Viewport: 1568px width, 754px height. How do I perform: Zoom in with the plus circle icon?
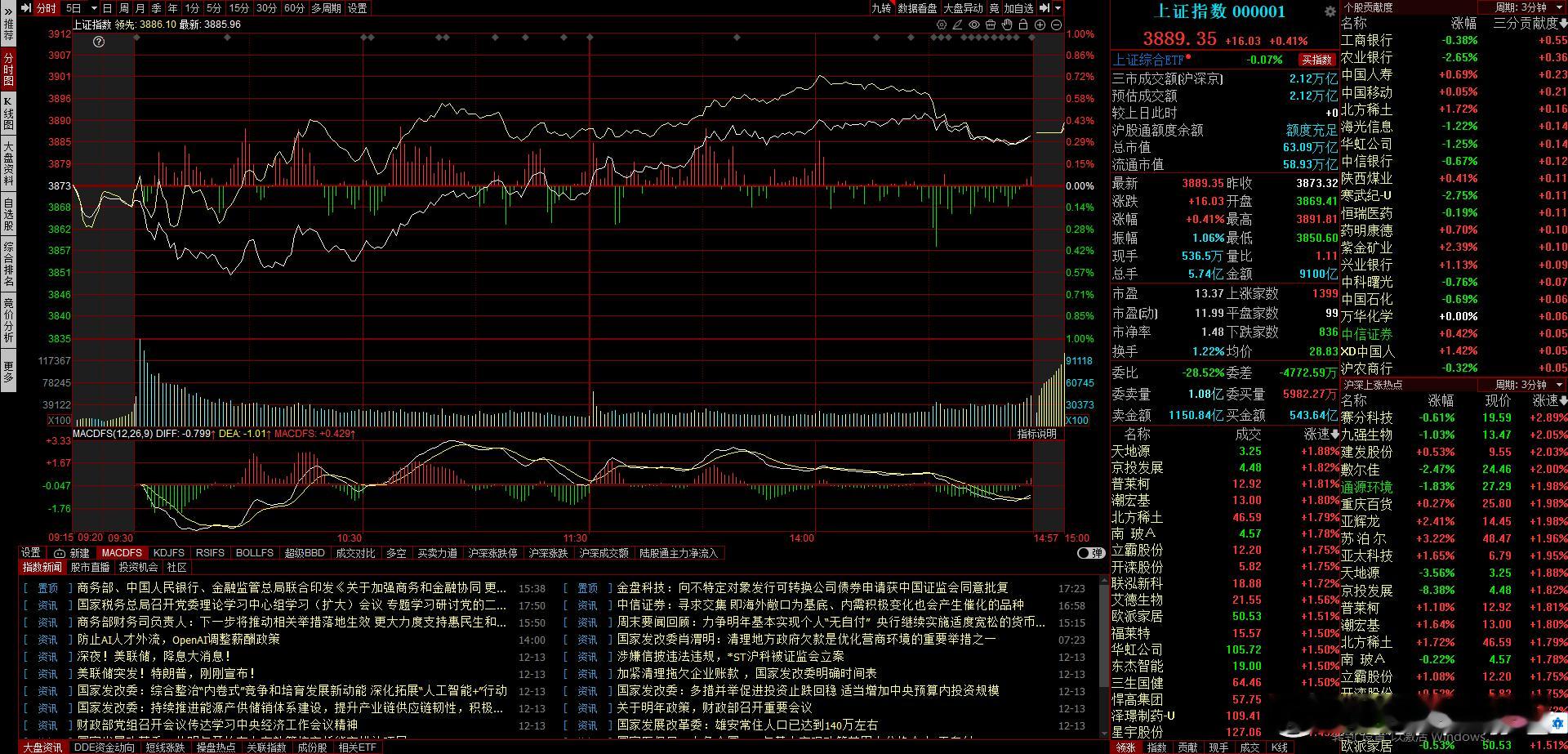tap(1040, 25)
